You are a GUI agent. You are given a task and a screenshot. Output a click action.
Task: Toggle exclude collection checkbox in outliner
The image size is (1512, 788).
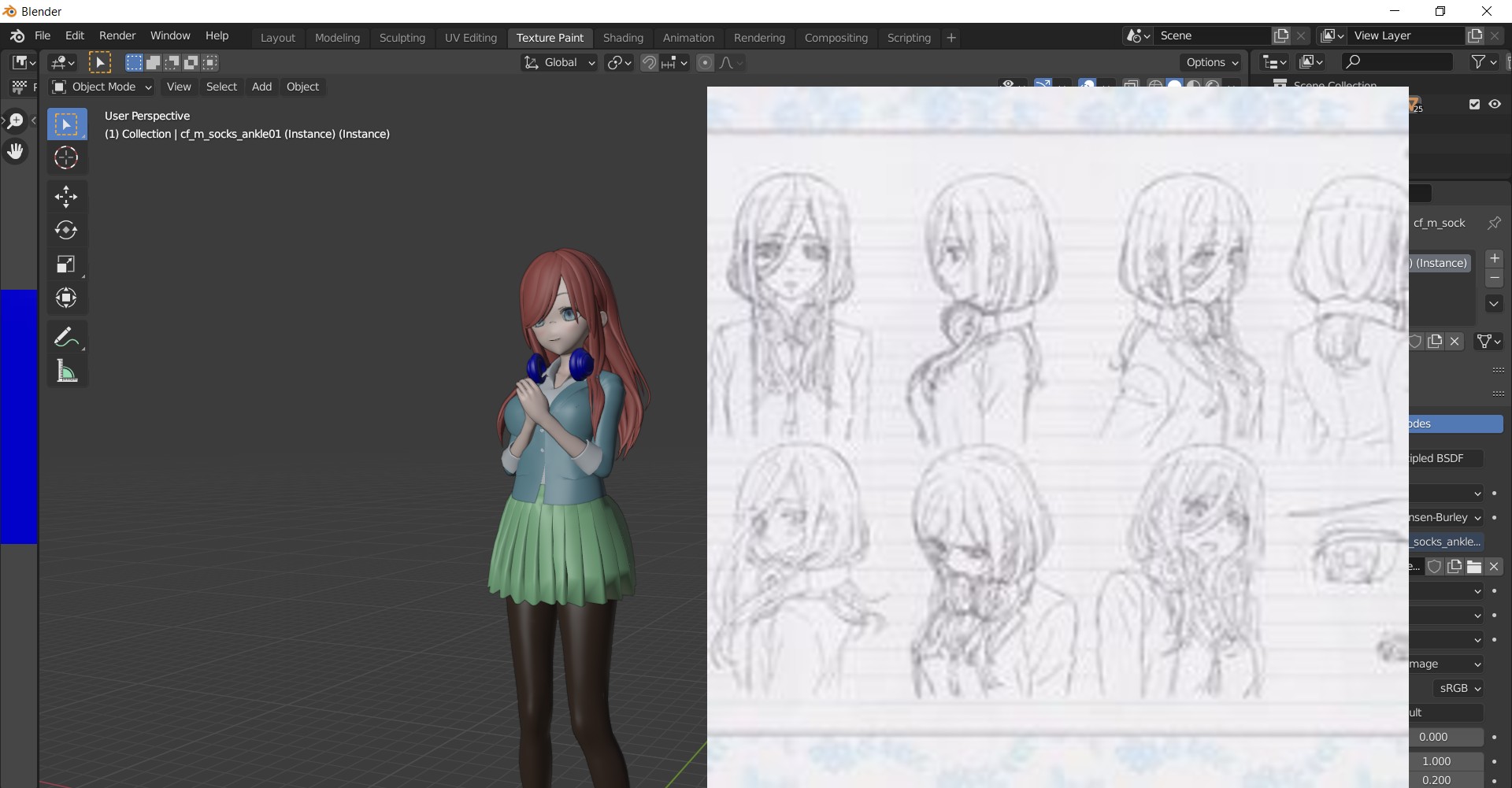(x=1474, y=104)
